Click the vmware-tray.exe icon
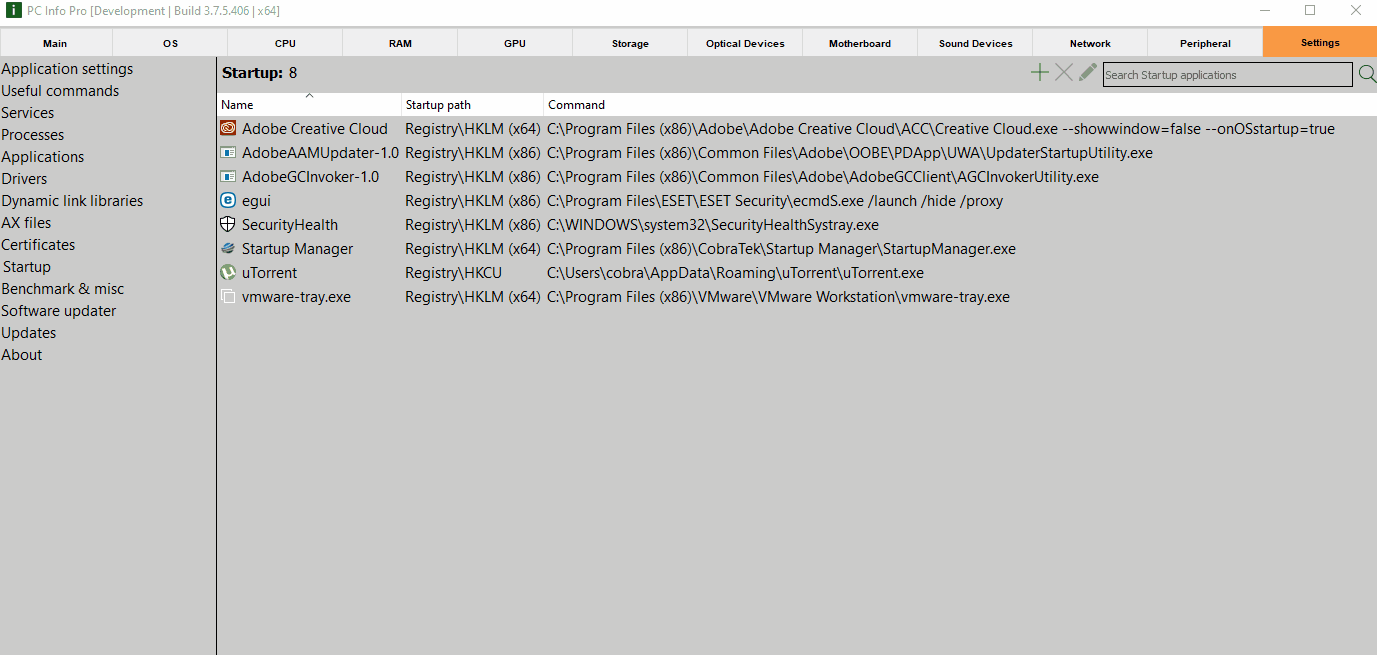Viewport: 1377px width, 655px height. [228, 296]
